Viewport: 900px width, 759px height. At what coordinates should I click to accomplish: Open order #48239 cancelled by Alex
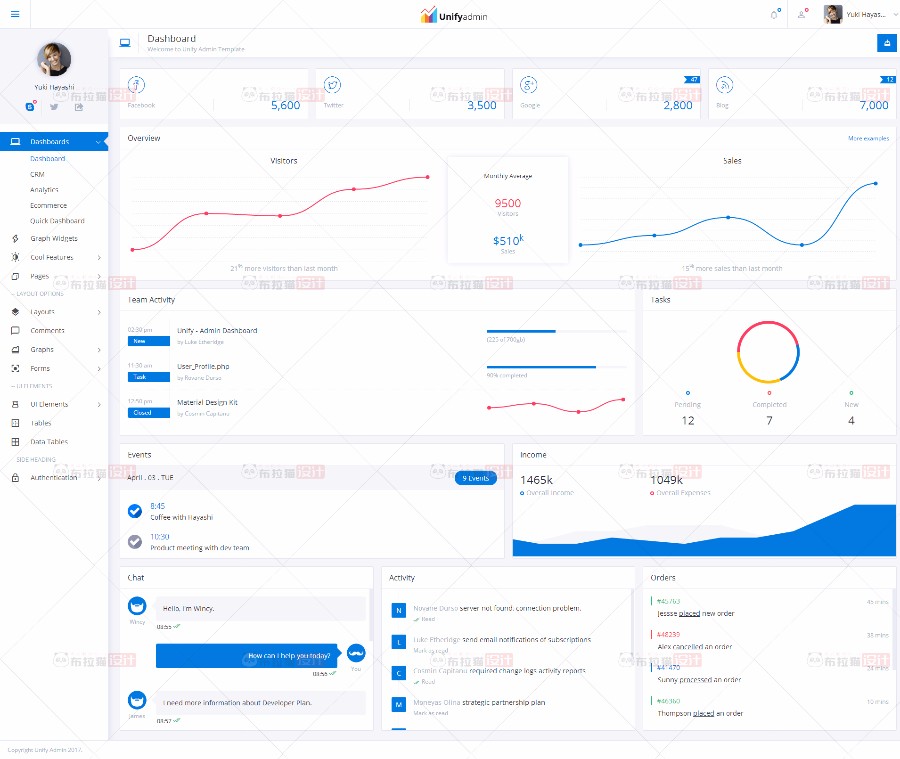click(668, 635)
